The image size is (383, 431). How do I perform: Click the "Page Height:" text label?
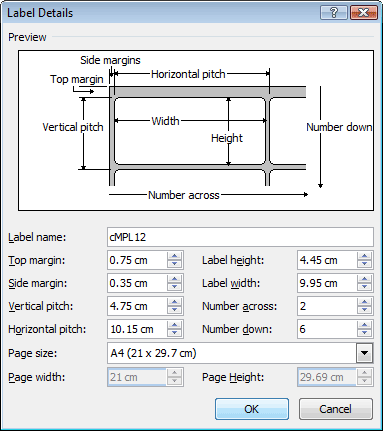[x=233, y=377]
